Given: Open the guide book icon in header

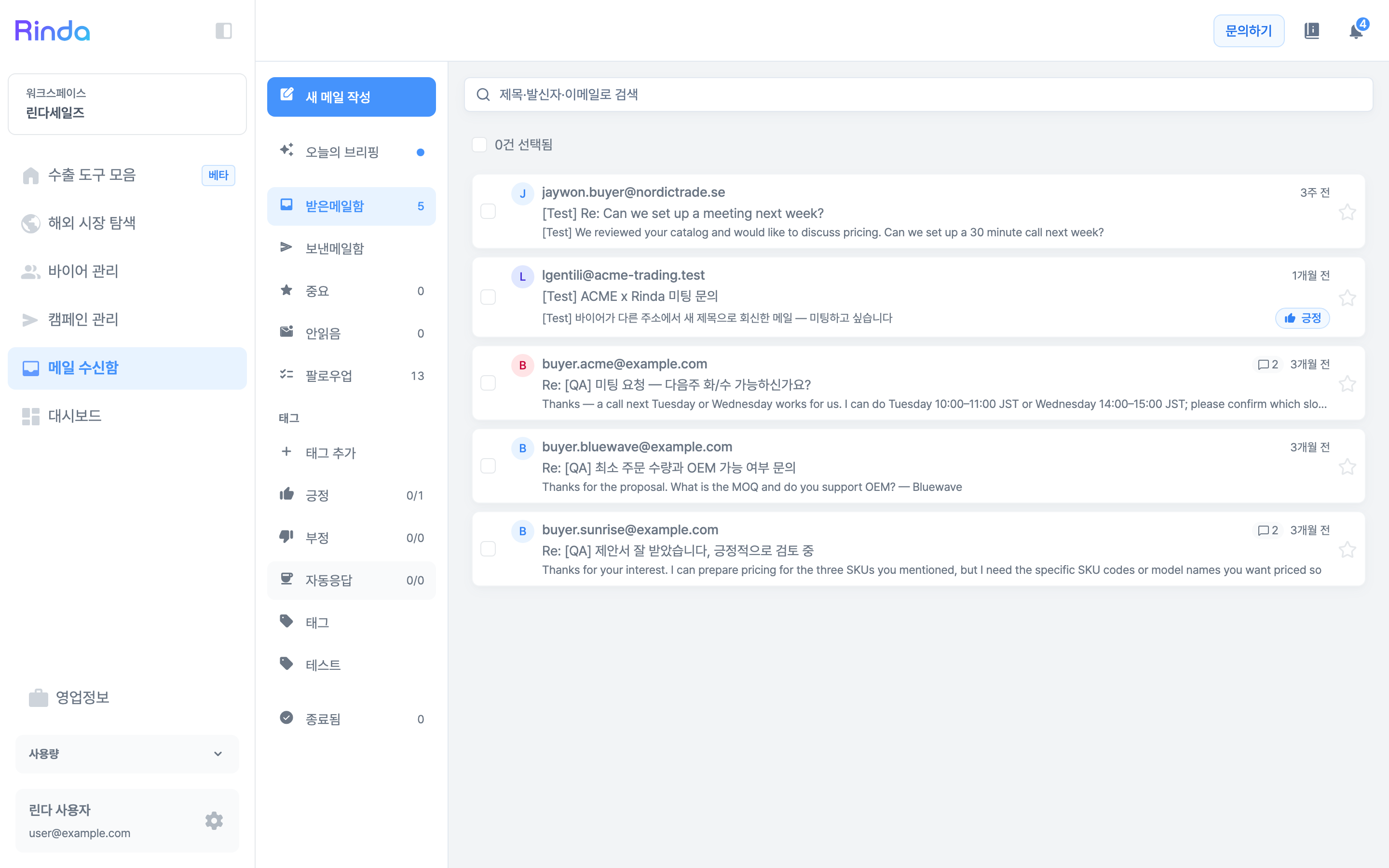Looking at the screenshot, I should [1312, 31].
